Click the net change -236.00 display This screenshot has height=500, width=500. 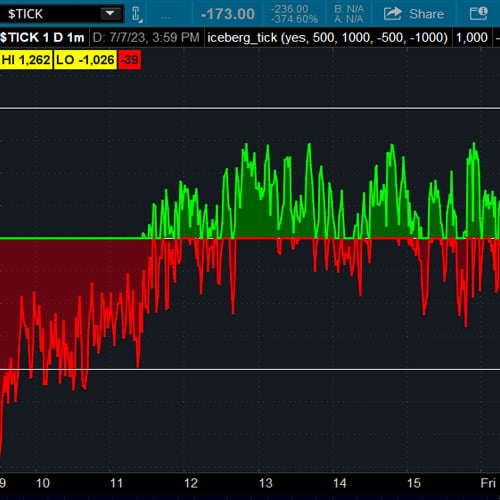click(290, 9)
